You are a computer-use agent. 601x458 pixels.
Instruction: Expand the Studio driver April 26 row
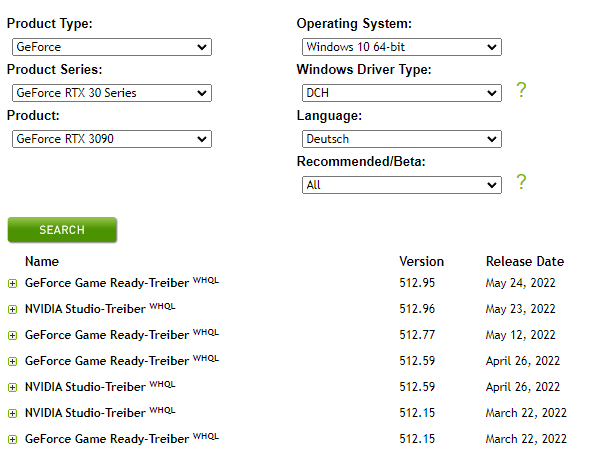pyautogui.click(x=13, y=388)
